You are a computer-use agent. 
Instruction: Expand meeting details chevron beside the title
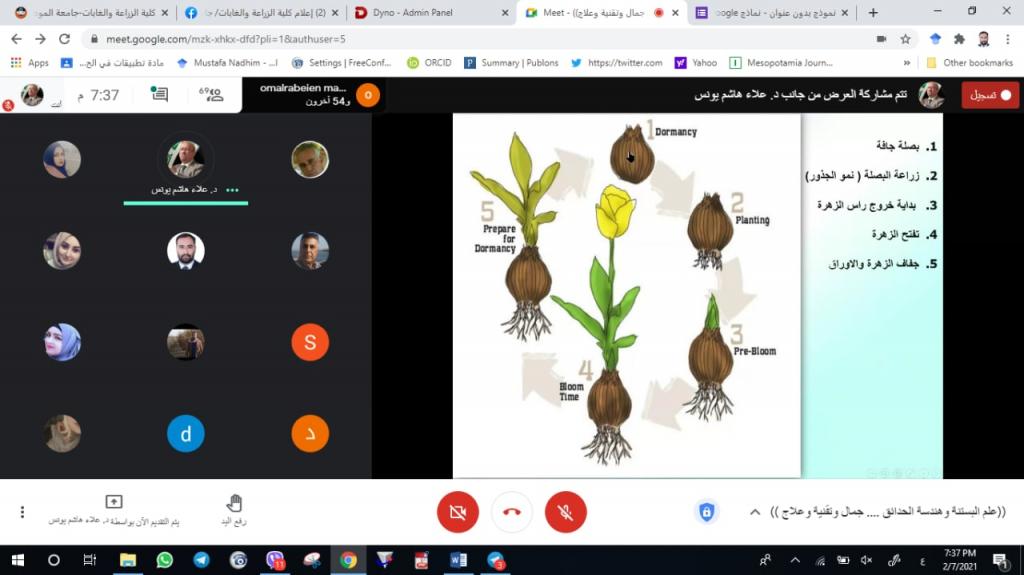[x=755, y=512]
